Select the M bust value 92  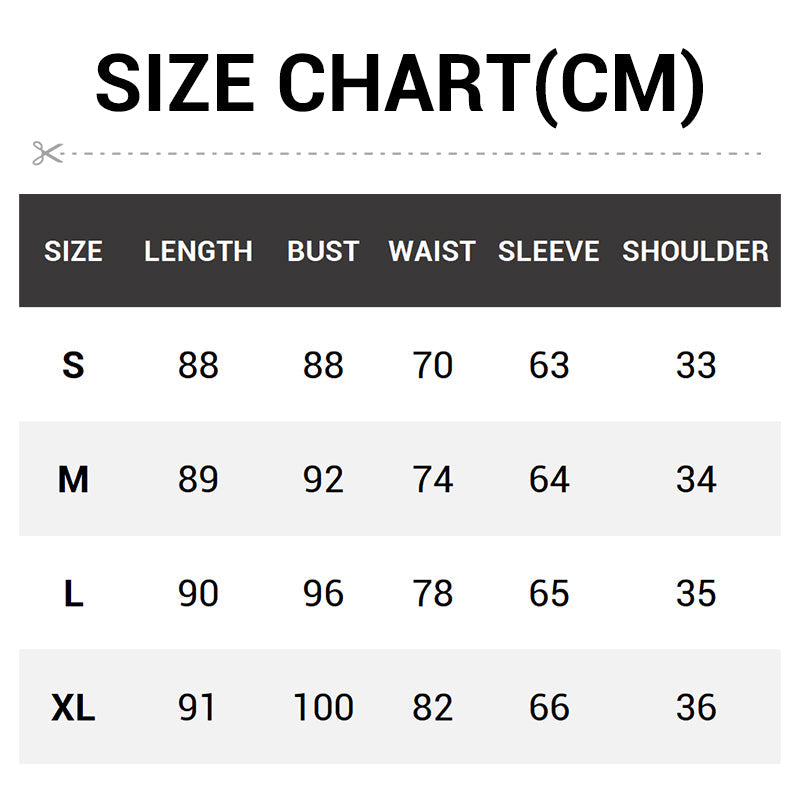(x=323, y=480)
